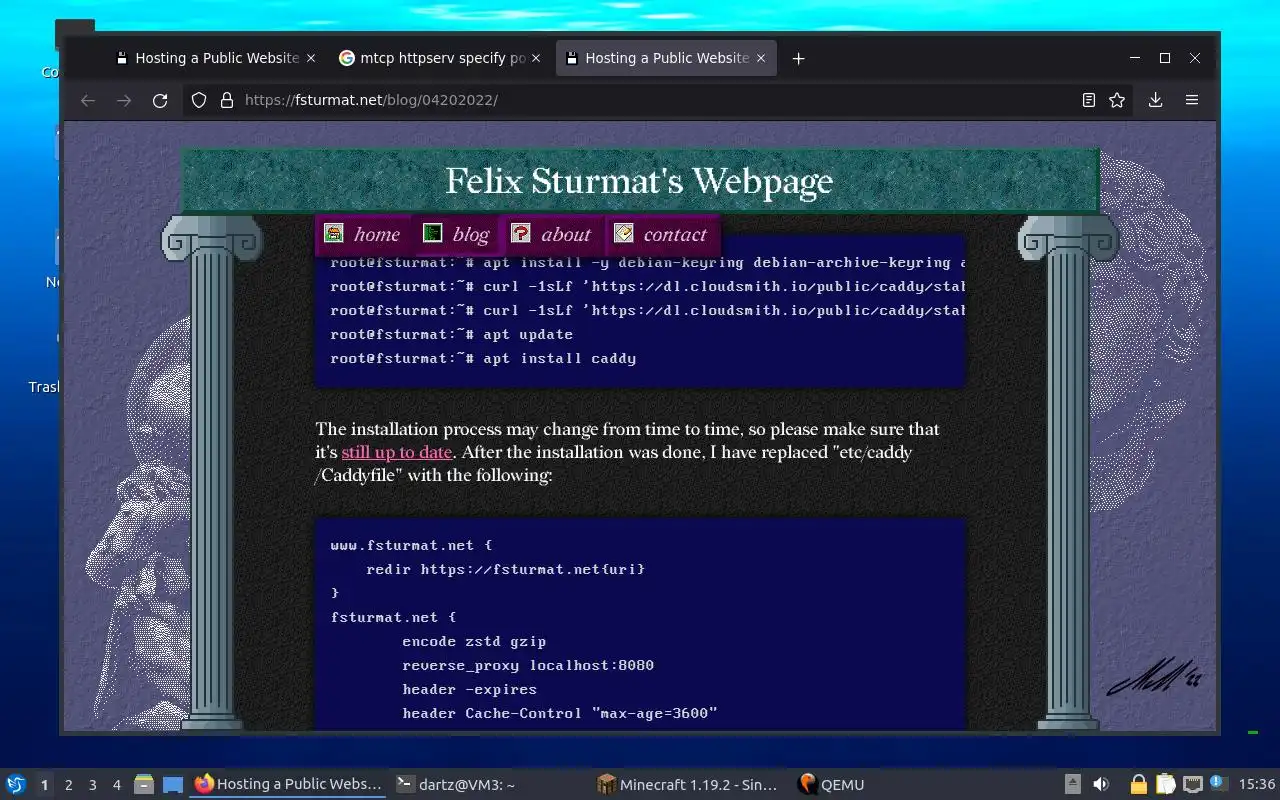Close the active Hosting a Public Website tab
The height and width of the screenshot is (800, 1280).
[761, 58]
